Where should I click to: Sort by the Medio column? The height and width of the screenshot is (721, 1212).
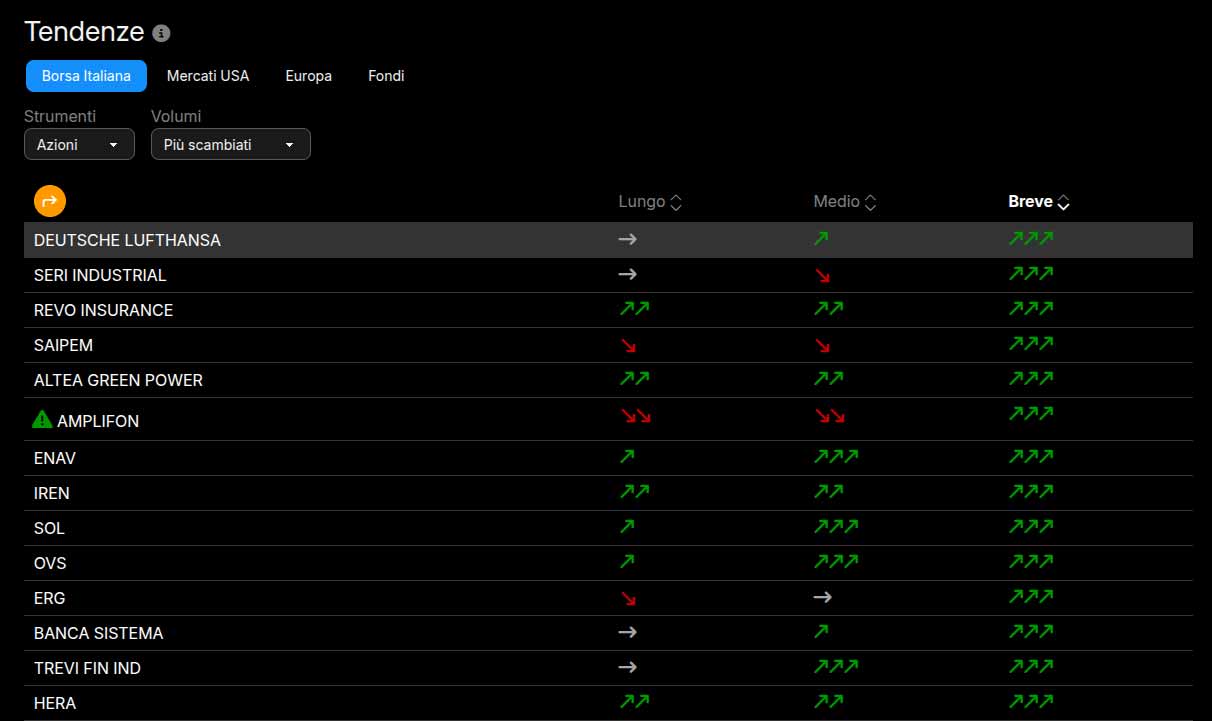tap(845, 202)
